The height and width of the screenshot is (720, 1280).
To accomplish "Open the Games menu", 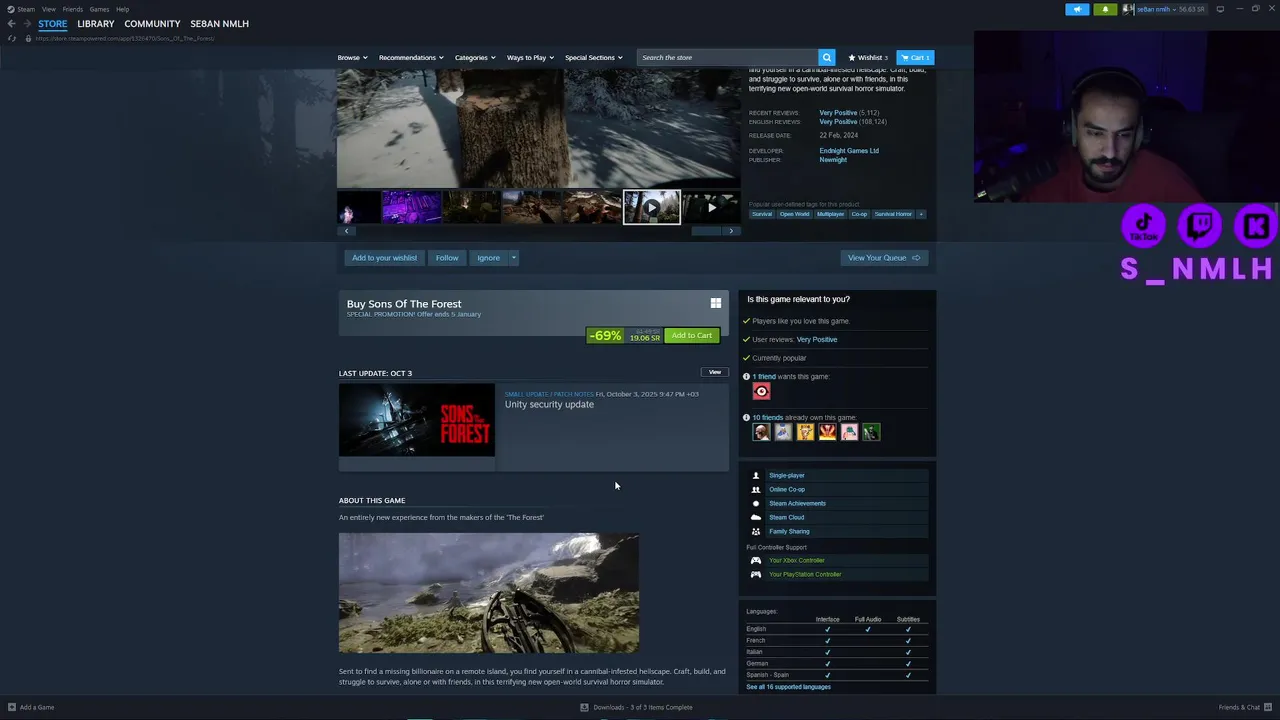I will 99,9.
